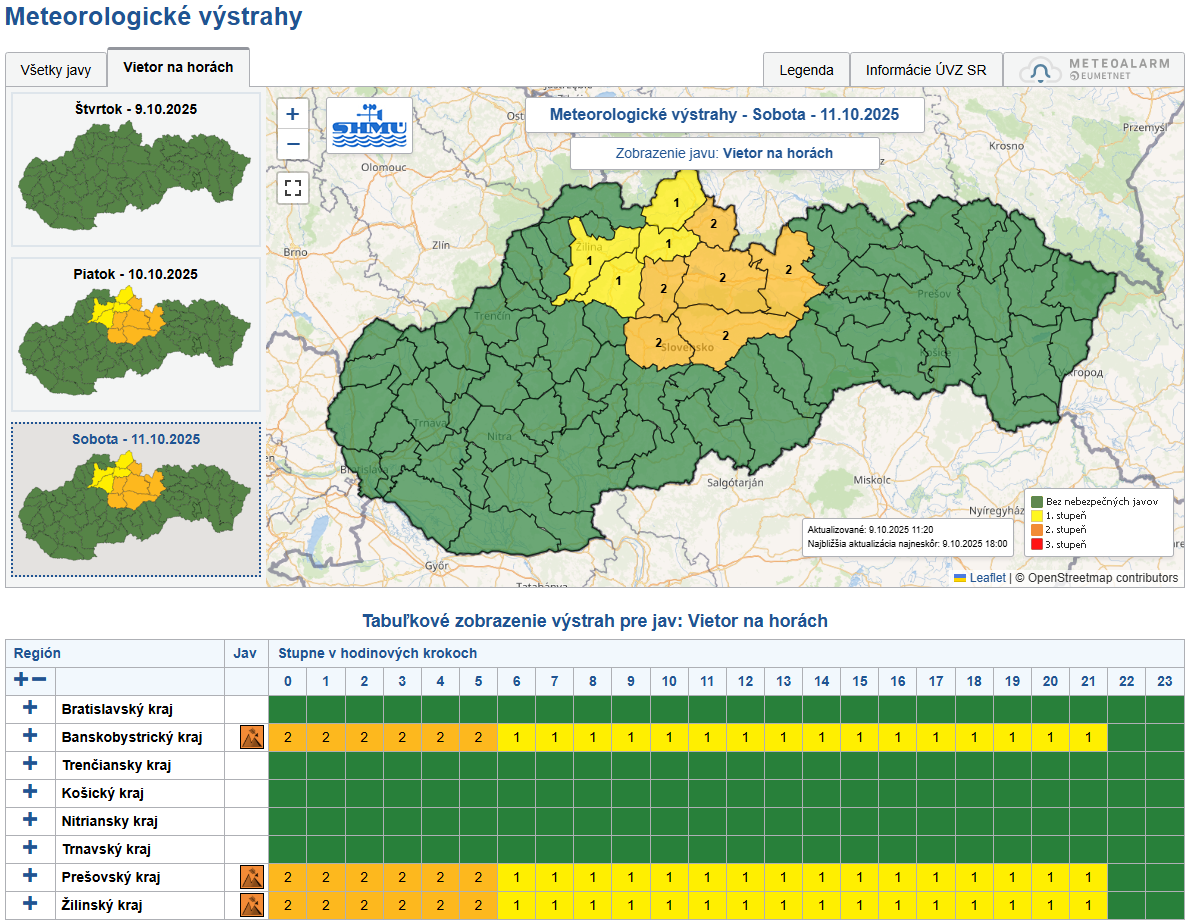This screenshot has height=921, width=1196.
Task: Zoom in on the warnings map
Action: point(293,114)
